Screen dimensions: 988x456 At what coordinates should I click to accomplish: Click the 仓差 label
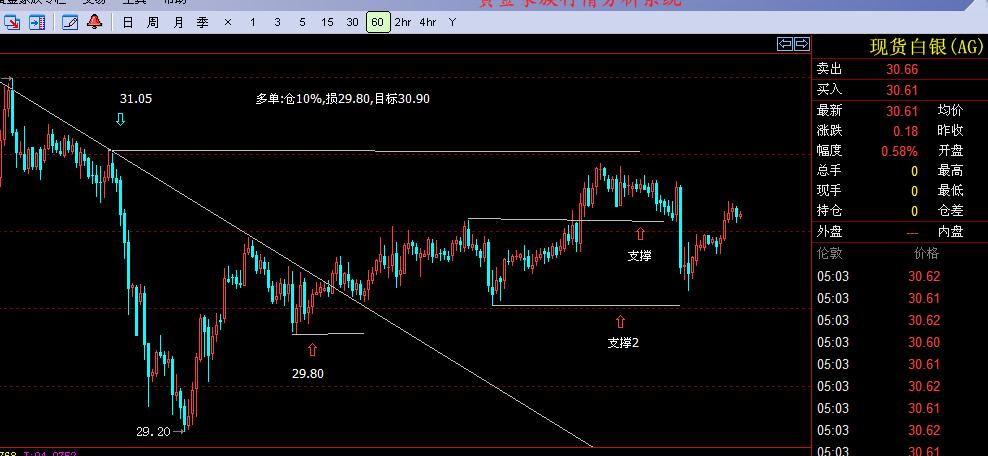(951, 210)
